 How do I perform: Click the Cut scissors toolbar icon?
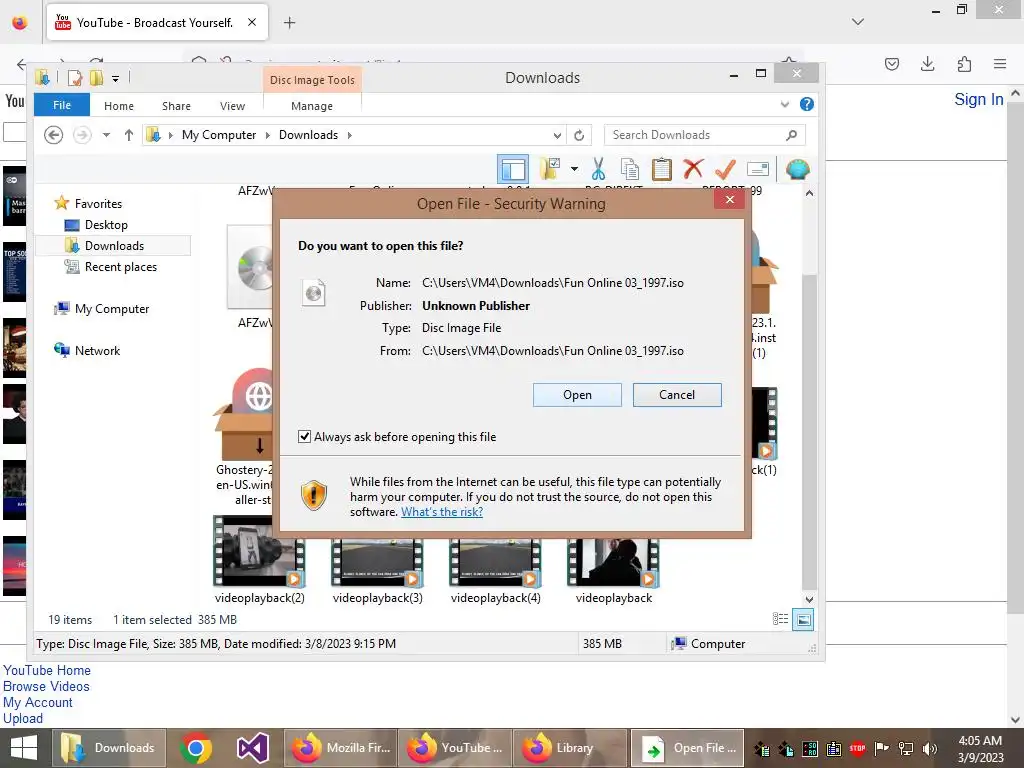[598, 169]
